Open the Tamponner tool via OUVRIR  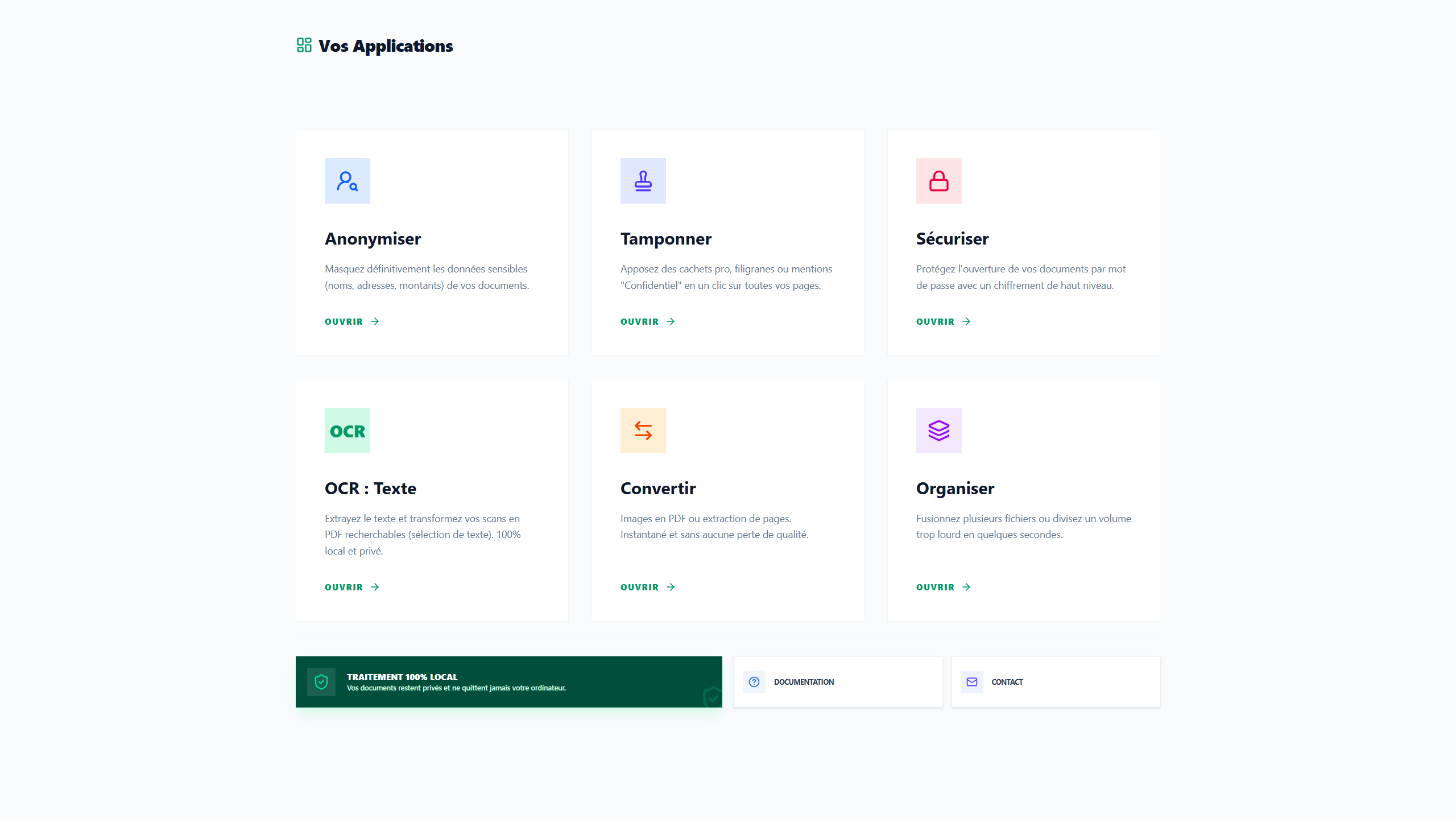(639, 321)
